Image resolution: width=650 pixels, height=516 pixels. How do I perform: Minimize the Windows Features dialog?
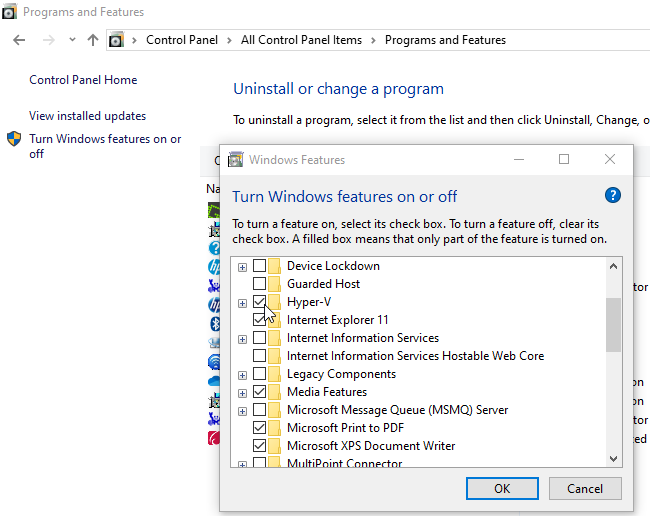(x=519, y=159)
